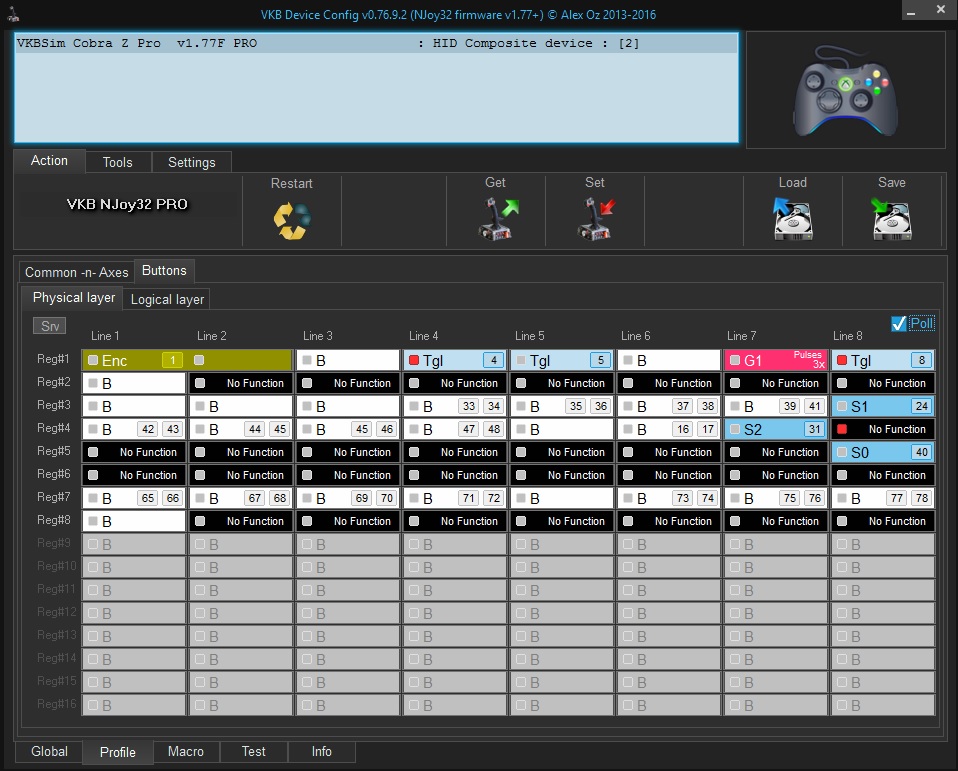Viewport: 958px width, 771px height.
Task: Toggle the Poll checkbox
Action: pos(898,324)
